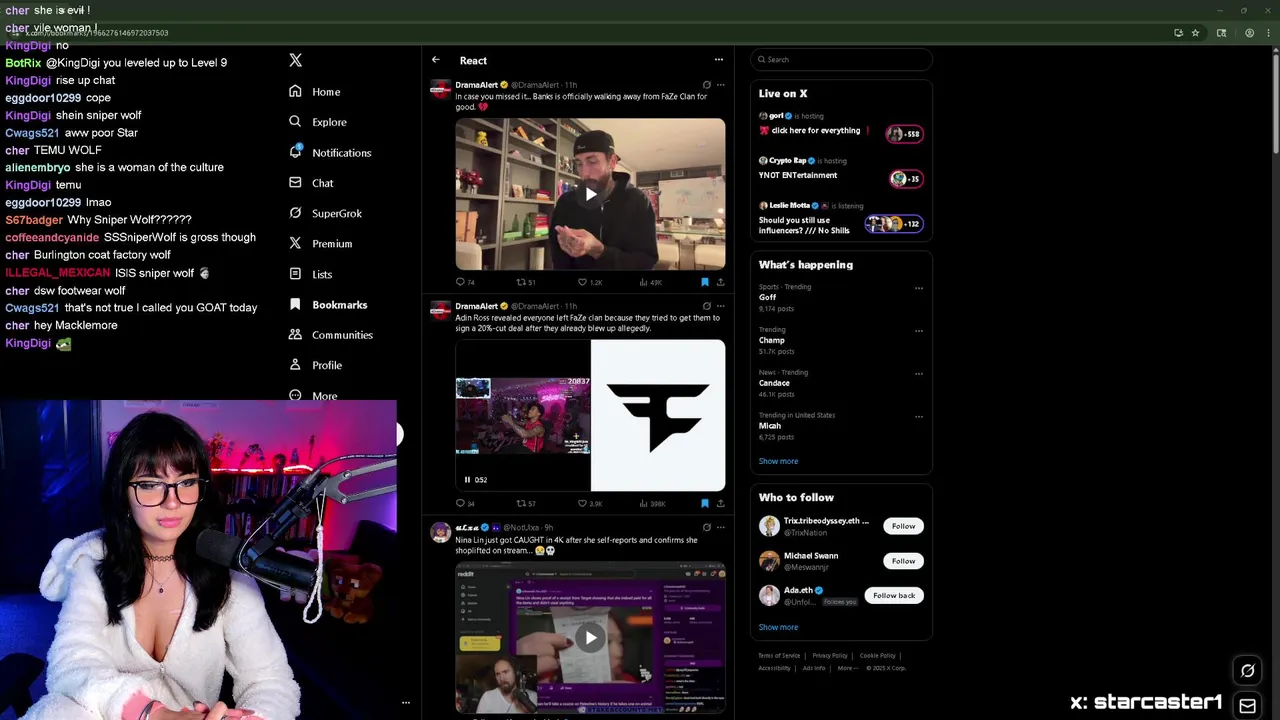The width and height of the screenshot is (1280, 720).
Task: Open Explore in the sidebar
Action: tap(318, 122)
